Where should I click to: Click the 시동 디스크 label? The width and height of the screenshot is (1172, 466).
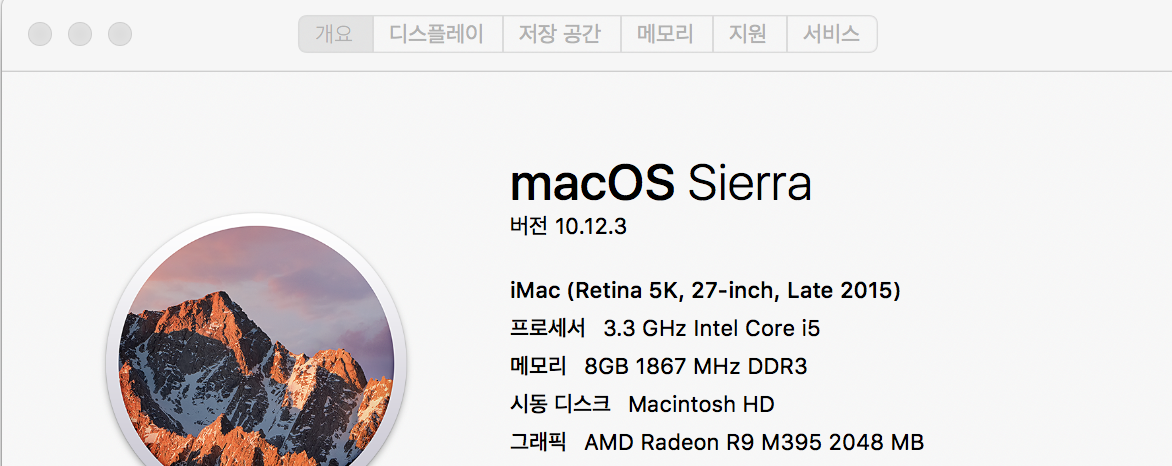[x=559, y=405]
